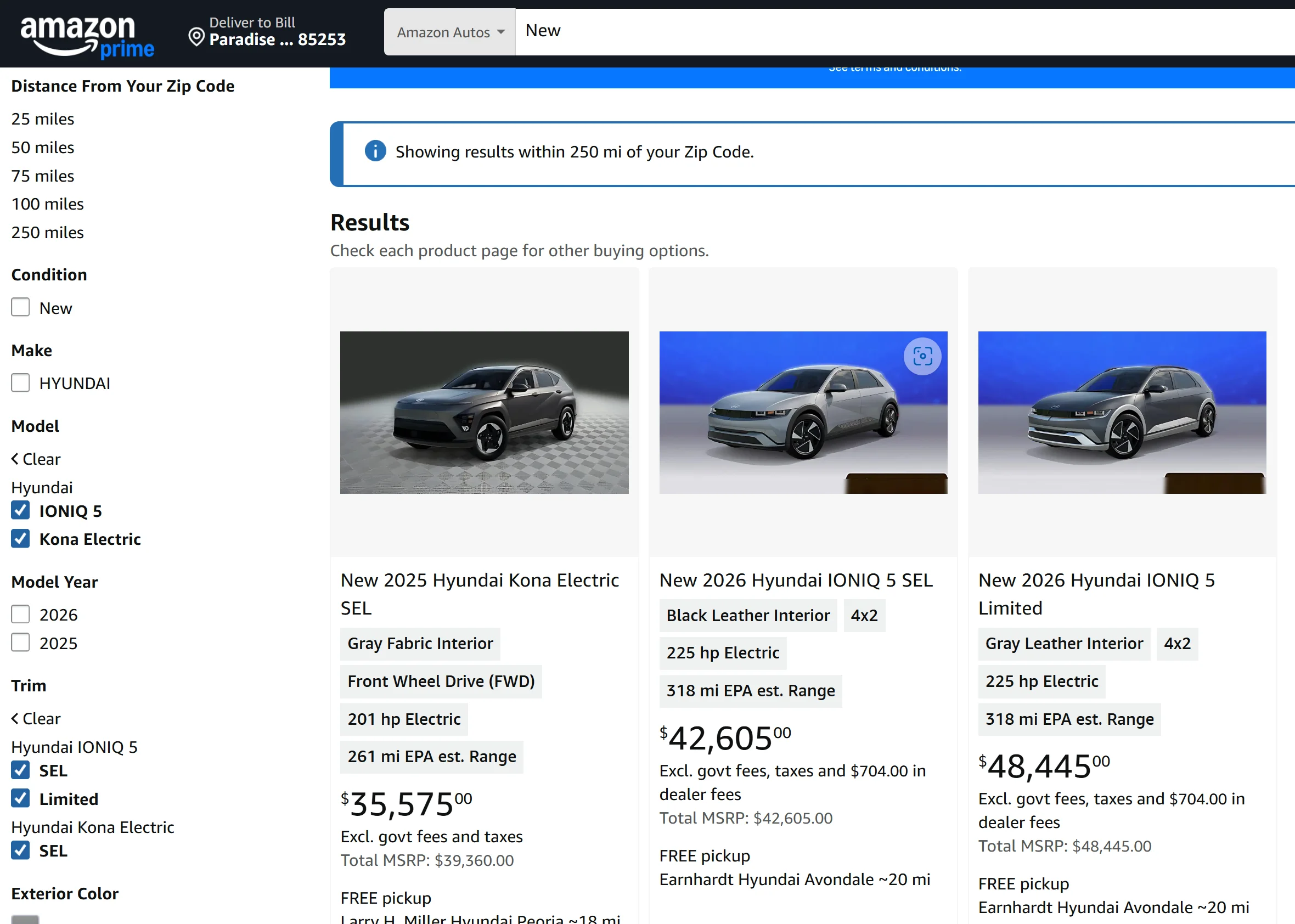The image size is (1295, 924).
Task: Select the 50 miles distance filter
Action: click(43, 148)
